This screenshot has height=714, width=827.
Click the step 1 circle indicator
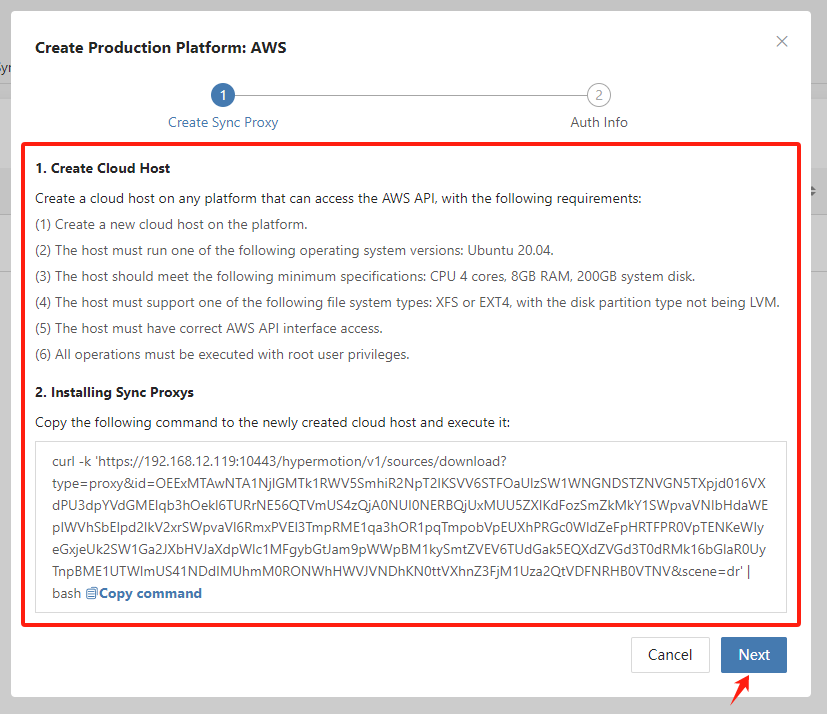223,95
